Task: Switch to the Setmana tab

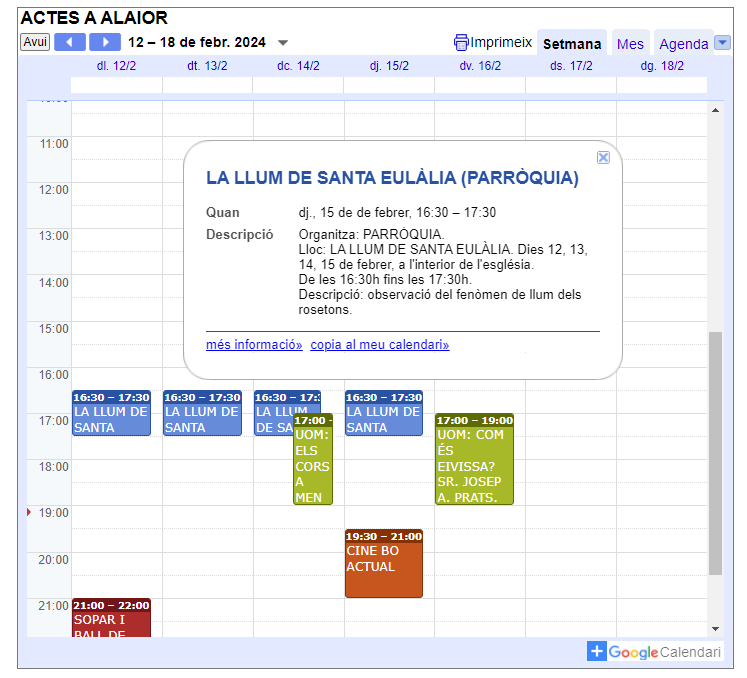Action: [x=572, y=44]
